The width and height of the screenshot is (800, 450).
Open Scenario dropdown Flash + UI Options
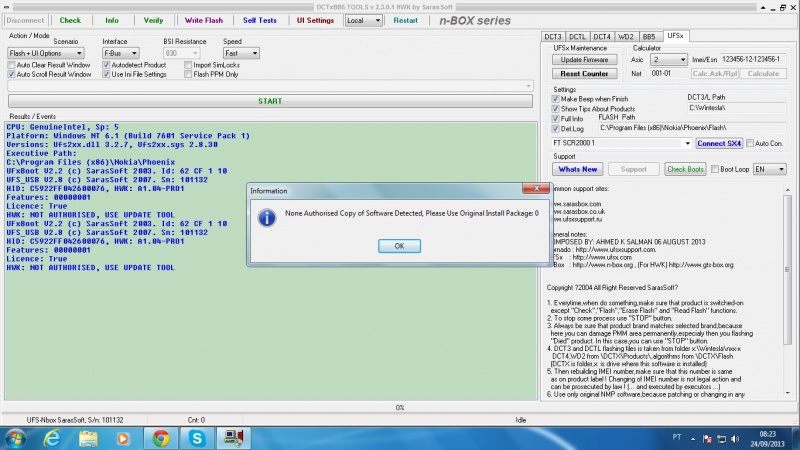tap(45, 53)
